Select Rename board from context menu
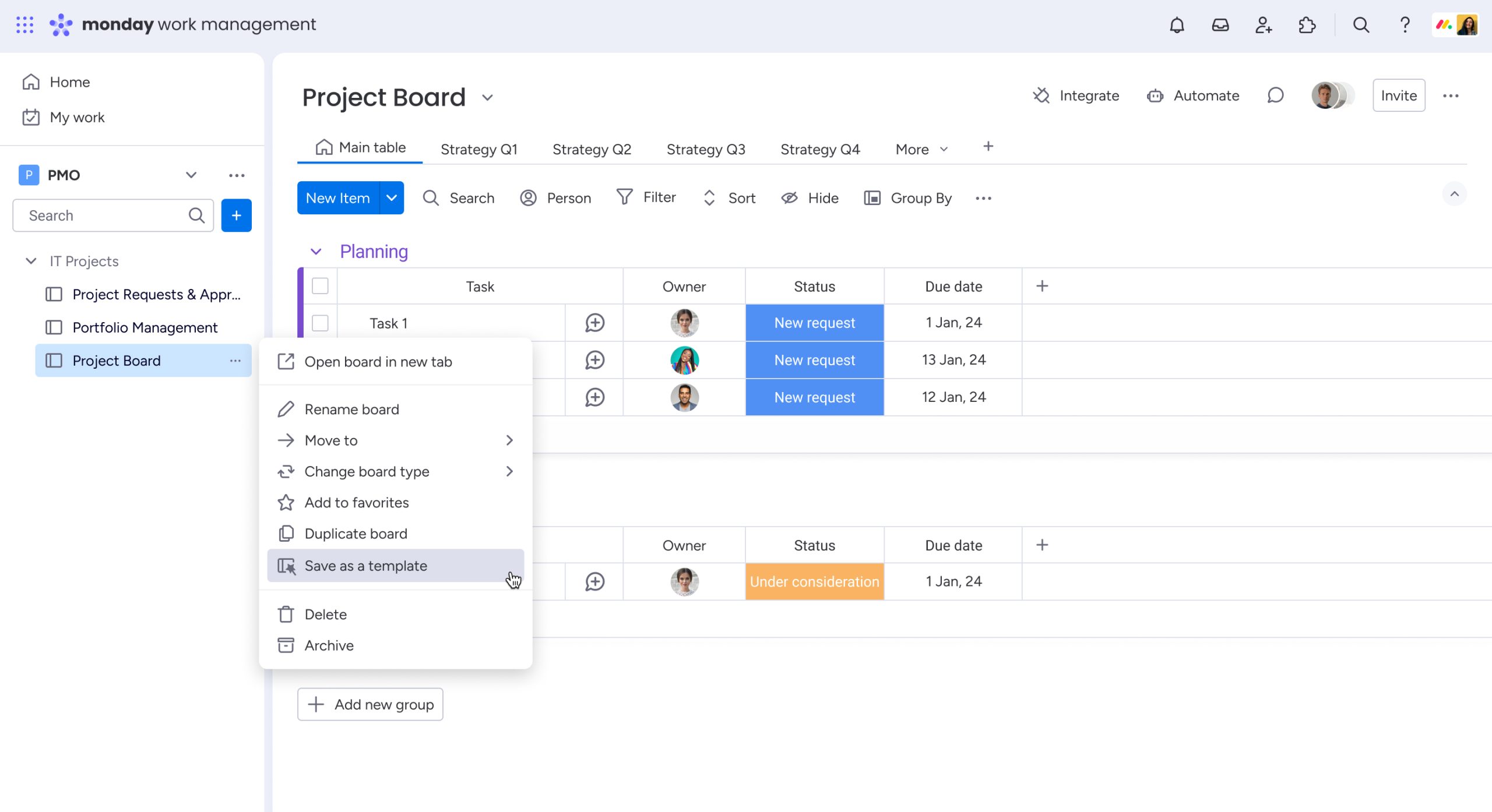The height and width of the screenshot is (812, 1492). [395, 409]
